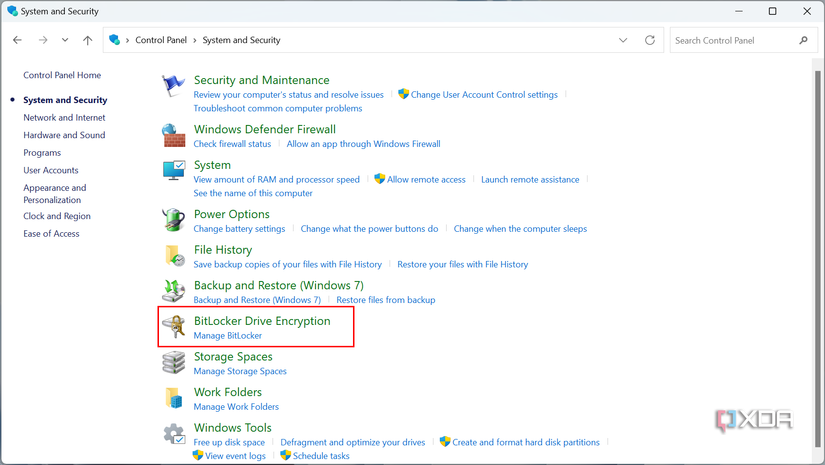Click Defragment and optimize your drives
Viewport: 825px width, 465px height.
[x=353, y=442]
